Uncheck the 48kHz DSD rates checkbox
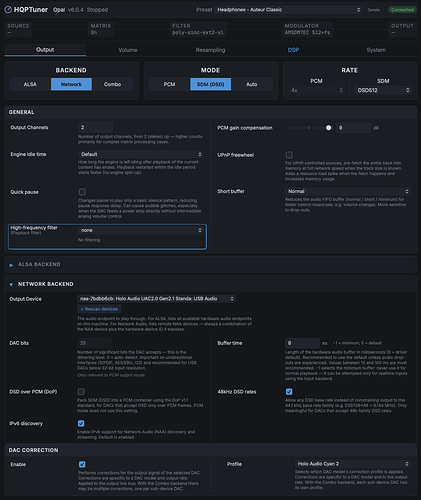 (289, 392)
